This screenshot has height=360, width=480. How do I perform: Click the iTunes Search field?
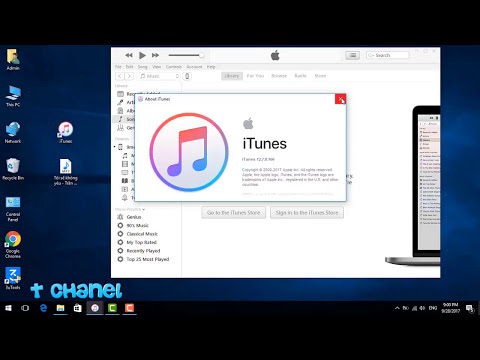point(387,55)
